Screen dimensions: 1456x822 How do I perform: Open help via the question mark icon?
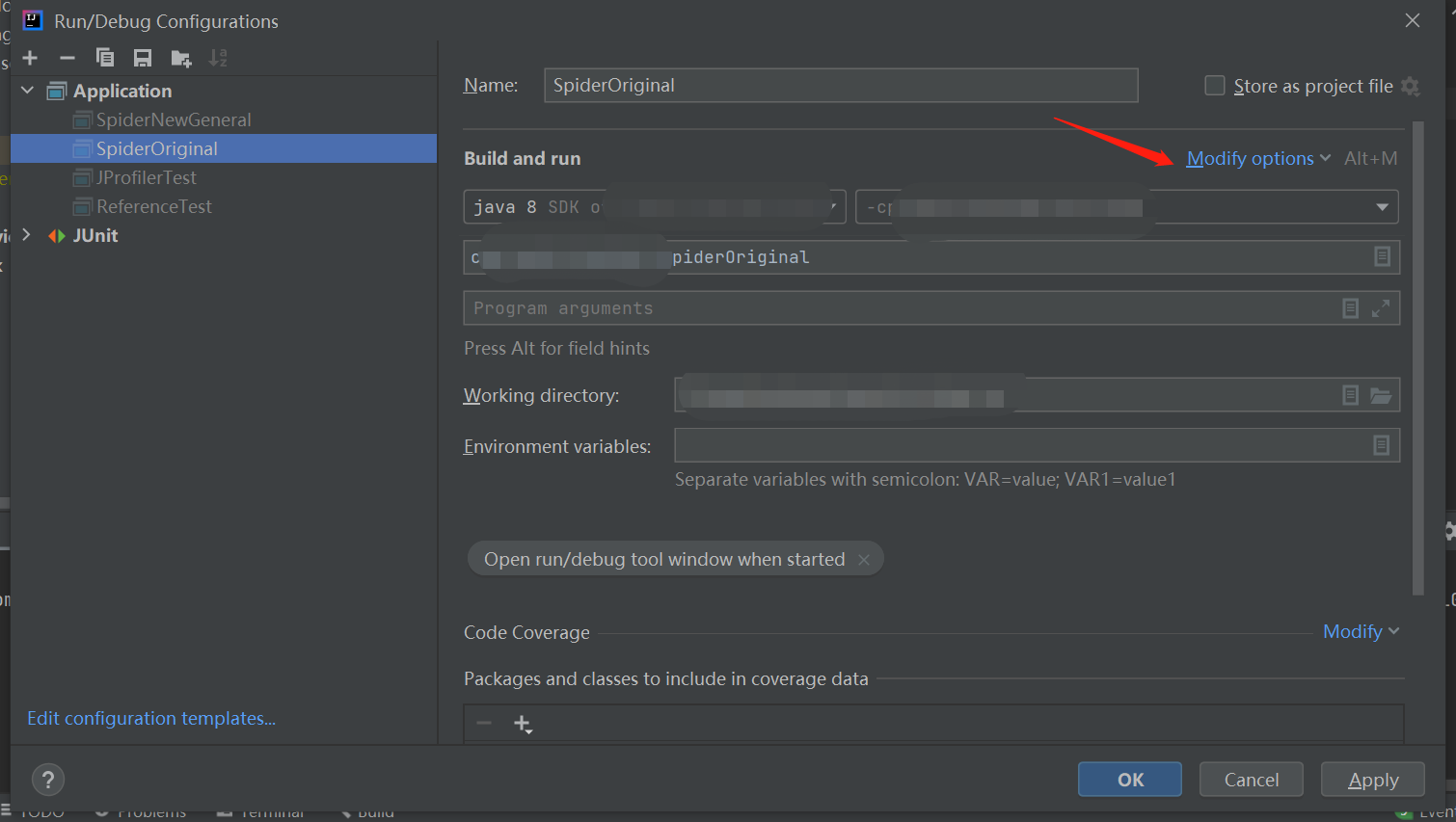(47, 779)
